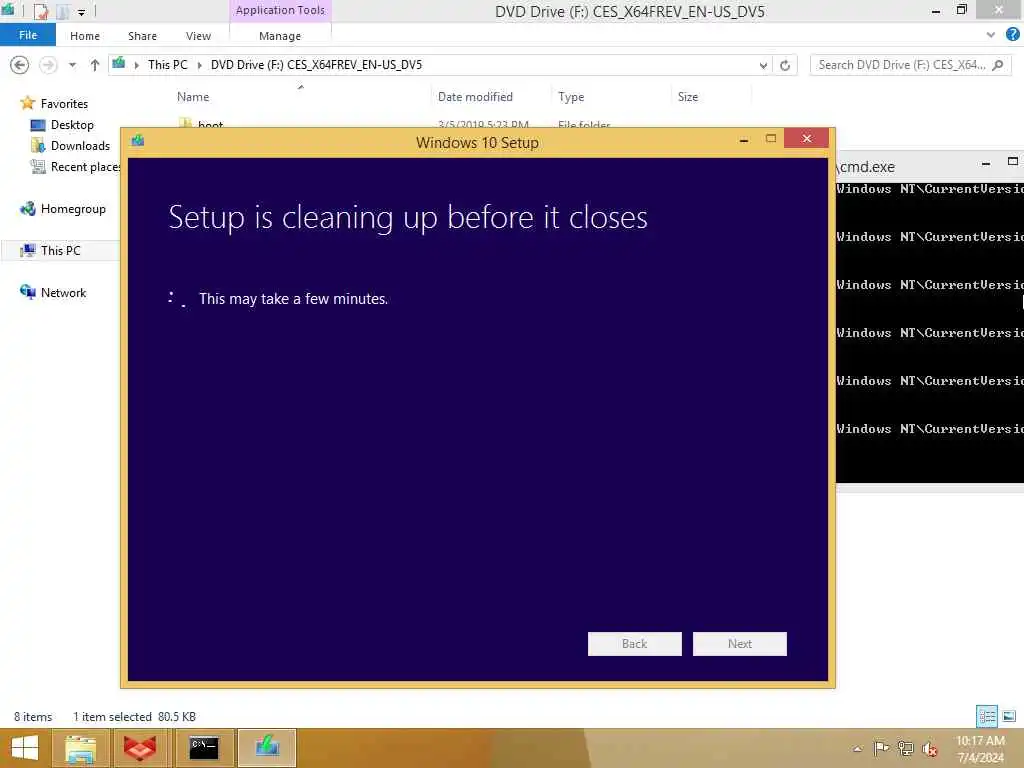The height and width of the screenshot is (768, 1024).
Task: Minimize the DVD Drive Explorer window
Action: [936, 11]
